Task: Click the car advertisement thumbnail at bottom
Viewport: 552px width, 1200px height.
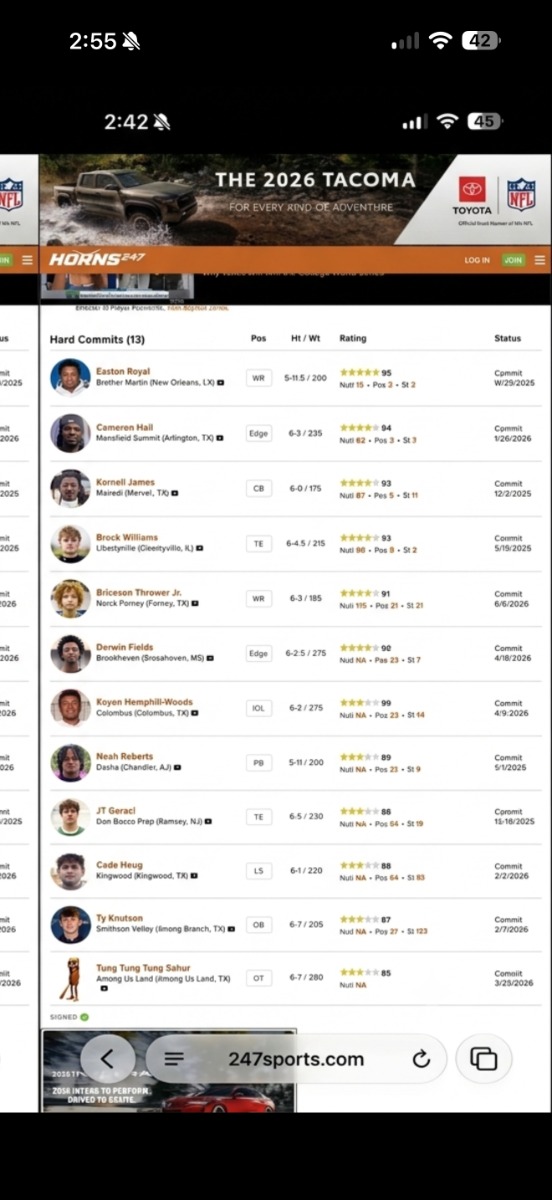Action: coord(168,1072)
